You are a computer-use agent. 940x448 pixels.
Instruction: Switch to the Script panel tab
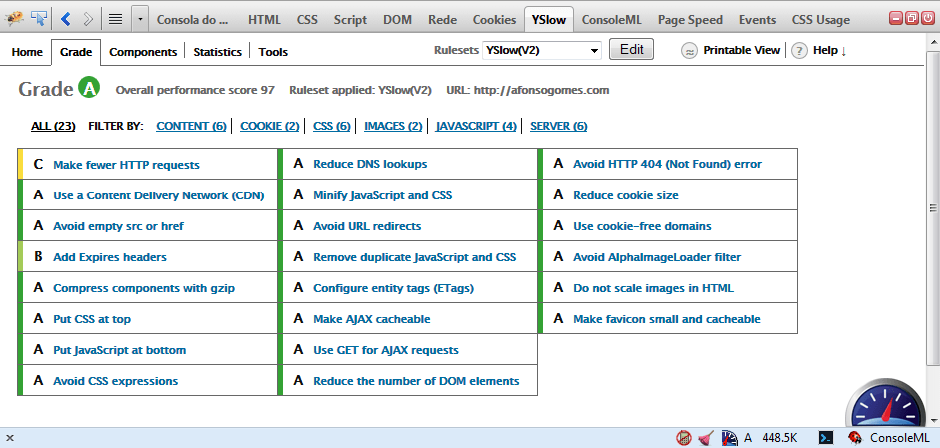click(x=351, y=20)
